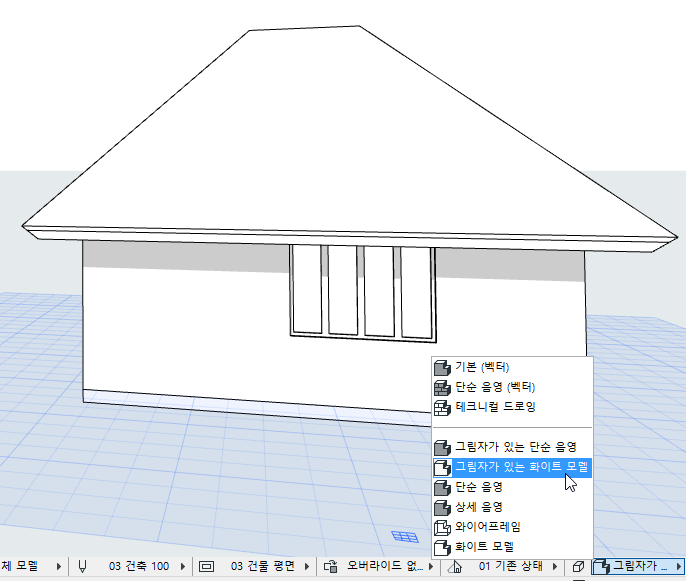Click the 화이트 모델 white cube icon
Screen dimensions: 686x581
442,548
